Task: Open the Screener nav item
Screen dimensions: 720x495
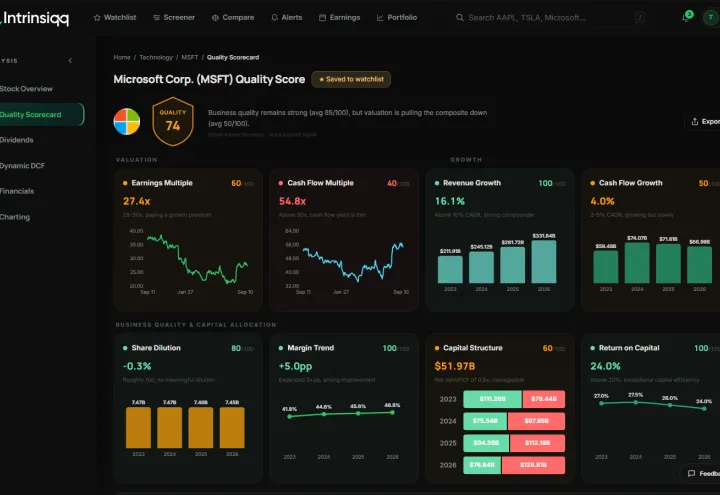Action: pos(174,17)
